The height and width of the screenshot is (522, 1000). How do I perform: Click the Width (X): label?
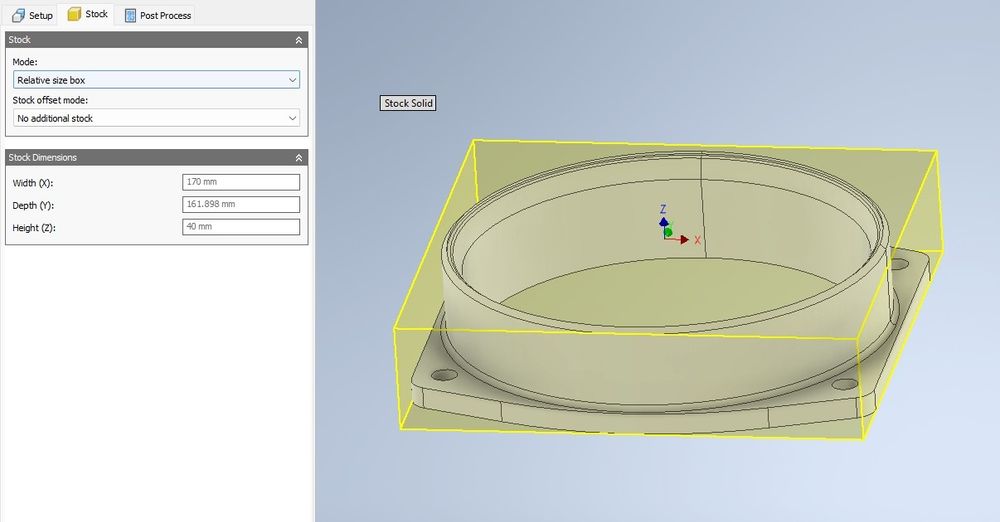click(x=33, y=183)
